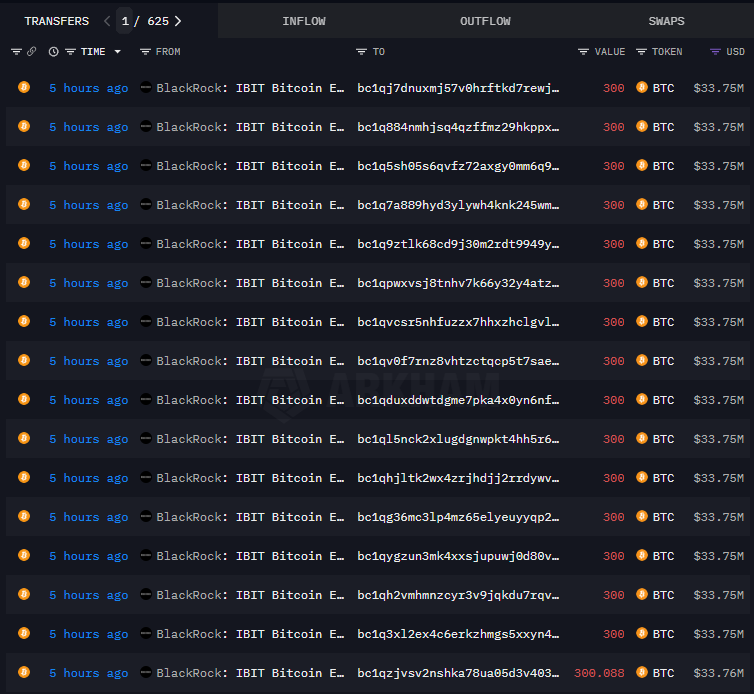
Task: Open address bc1qg36mc3lp4mz65elyeuyyqp2
Action: [458, 517]
